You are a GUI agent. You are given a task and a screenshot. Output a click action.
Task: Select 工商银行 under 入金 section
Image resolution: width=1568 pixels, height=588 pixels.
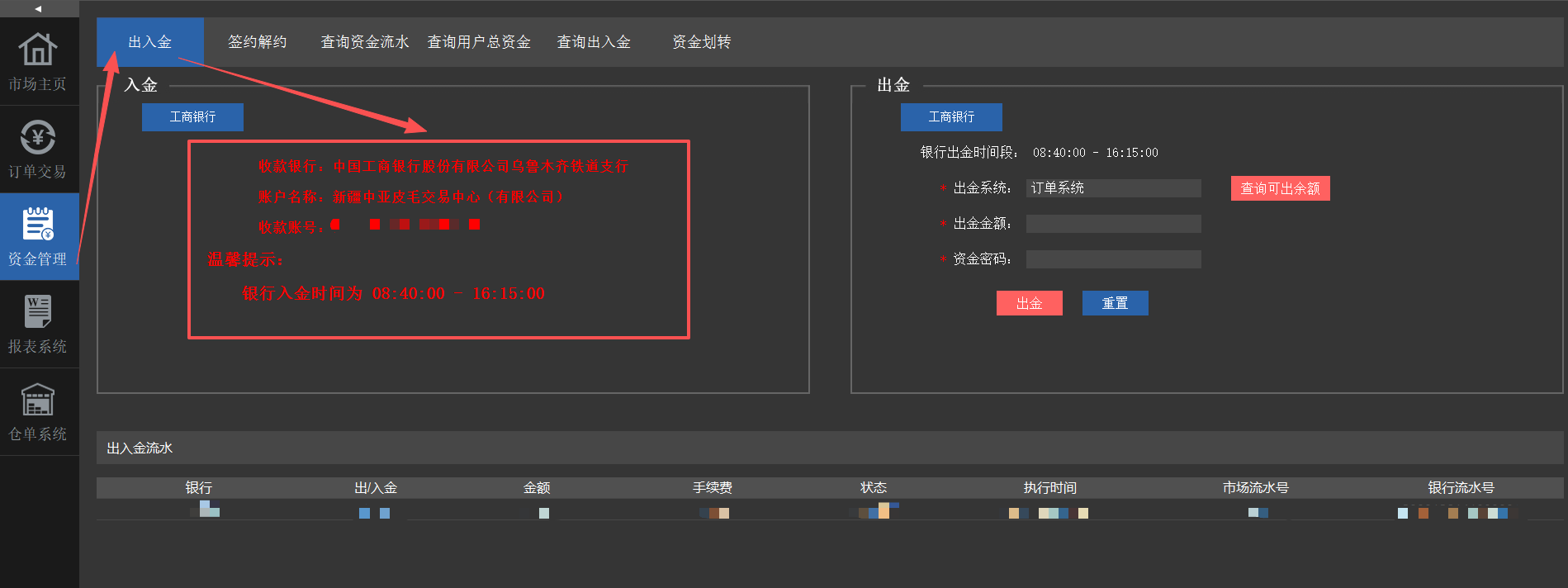[x=192, y=117]
